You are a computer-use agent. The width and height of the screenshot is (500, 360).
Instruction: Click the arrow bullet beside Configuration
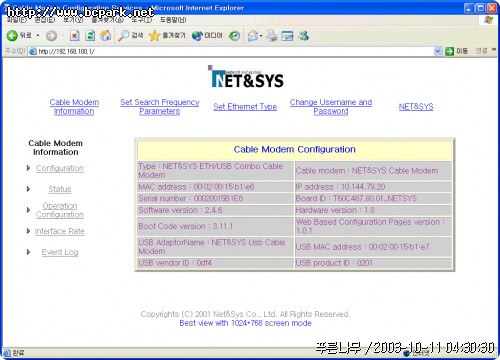[x=28, y=168]
